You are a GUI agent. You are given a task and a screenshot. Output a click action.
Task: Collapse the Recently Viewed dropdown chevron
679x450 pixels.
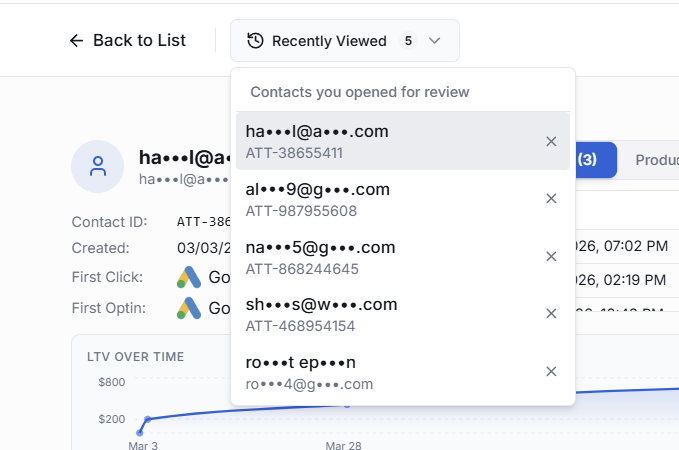pos(434,41)
